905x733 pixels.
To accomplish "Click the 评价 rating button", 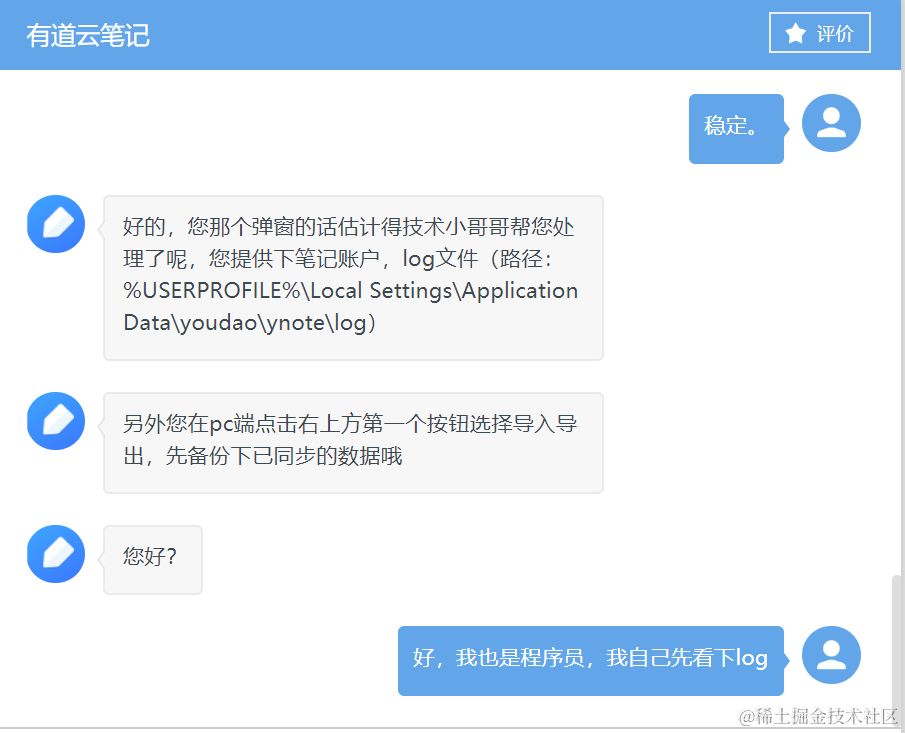I will (820, 33).
